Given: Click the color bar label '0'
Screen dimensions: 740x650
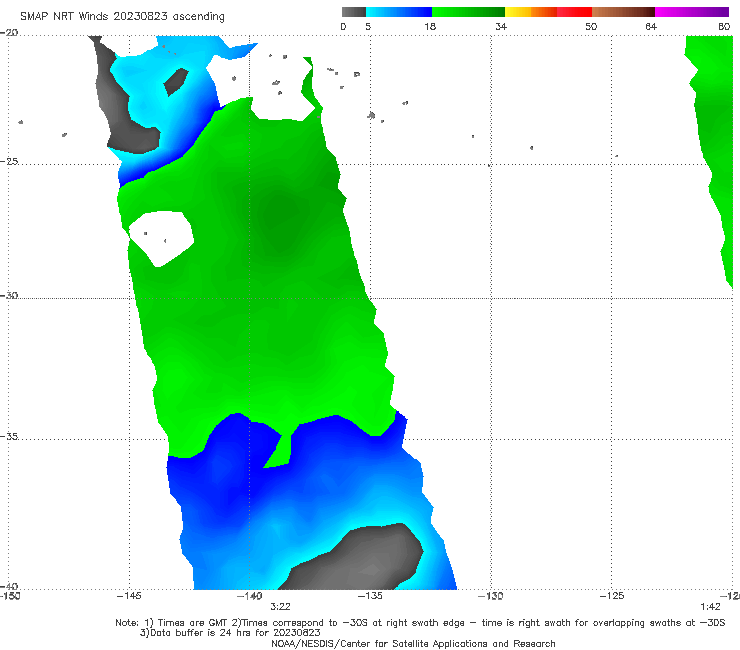Looking at the screenshot, I should pyautogui.click(x=343, y=27).
